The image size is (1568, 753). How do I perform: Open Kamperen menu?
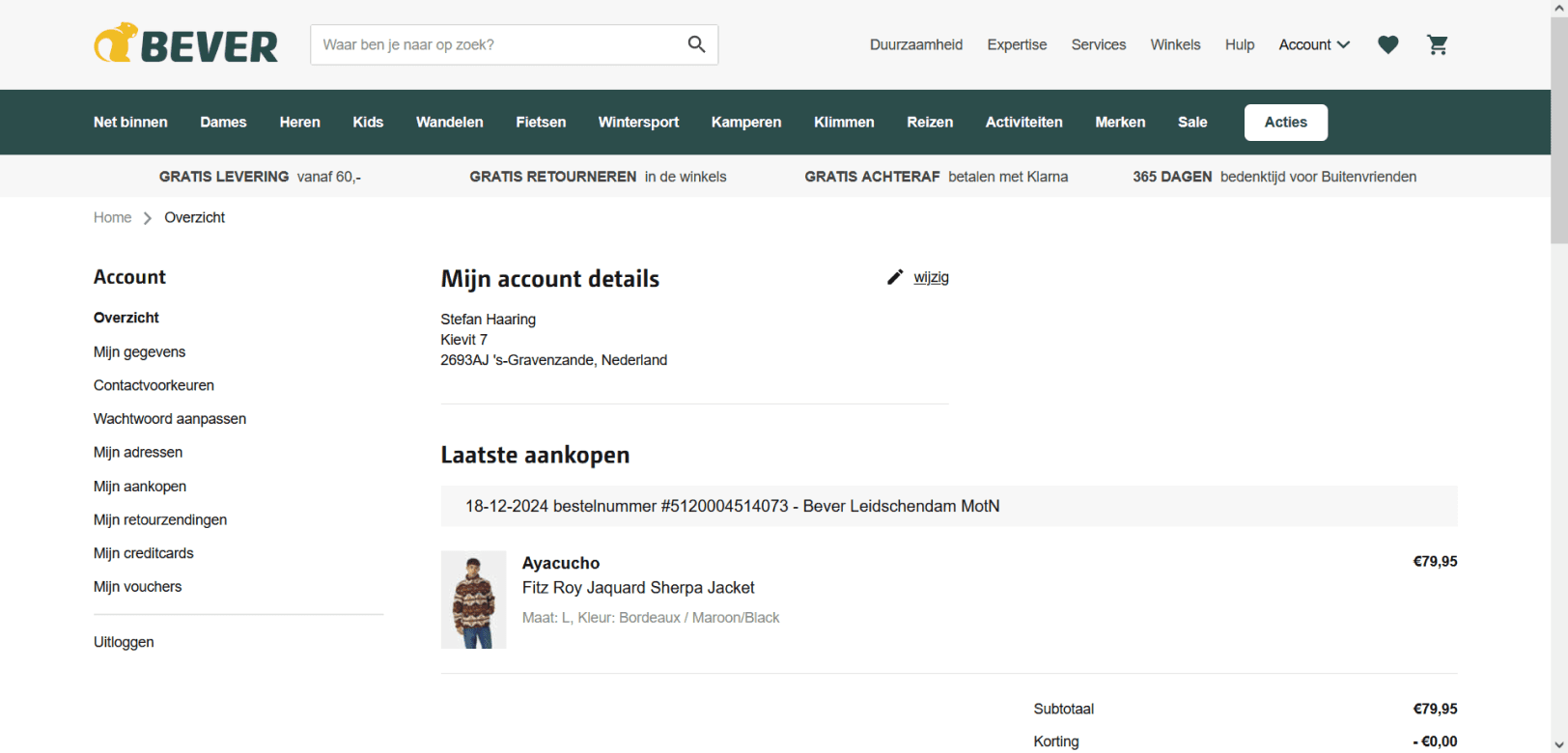click(746, 122)
